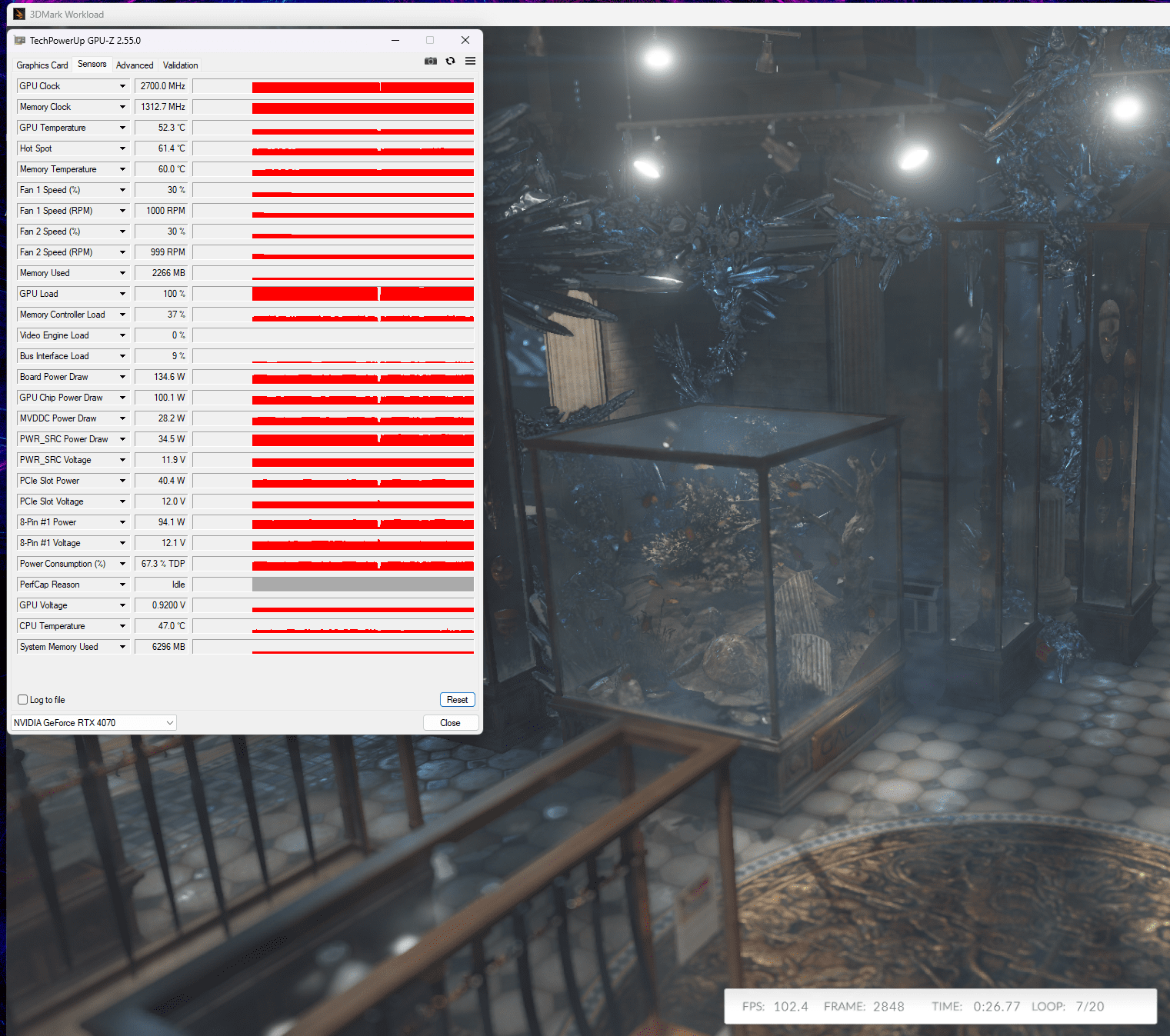The image size is (1170, 1036).
Task: Open the Advanced tab
Action: 135,65
